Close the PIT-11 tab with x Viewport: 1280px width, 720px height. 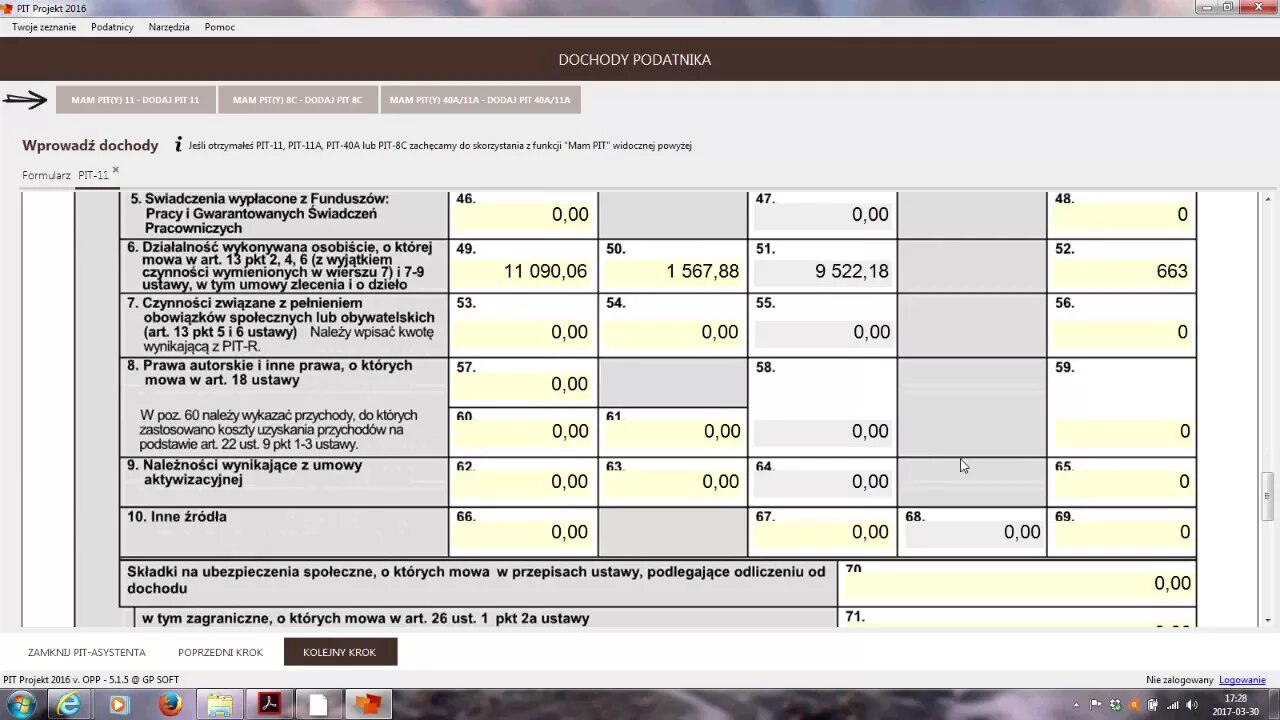(115, 170)
